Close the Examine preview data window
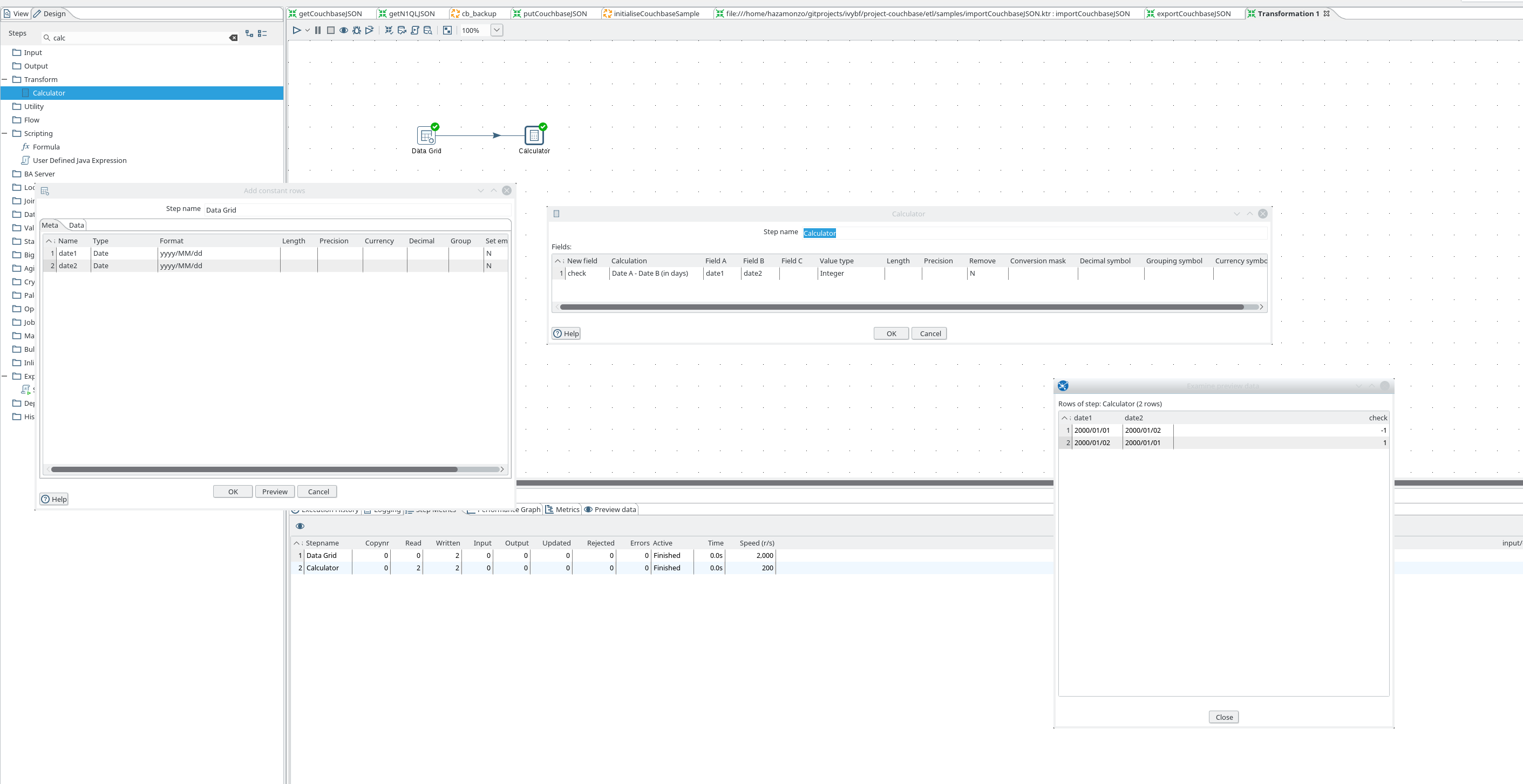Screen dimensions: 1523x784 1224,718
